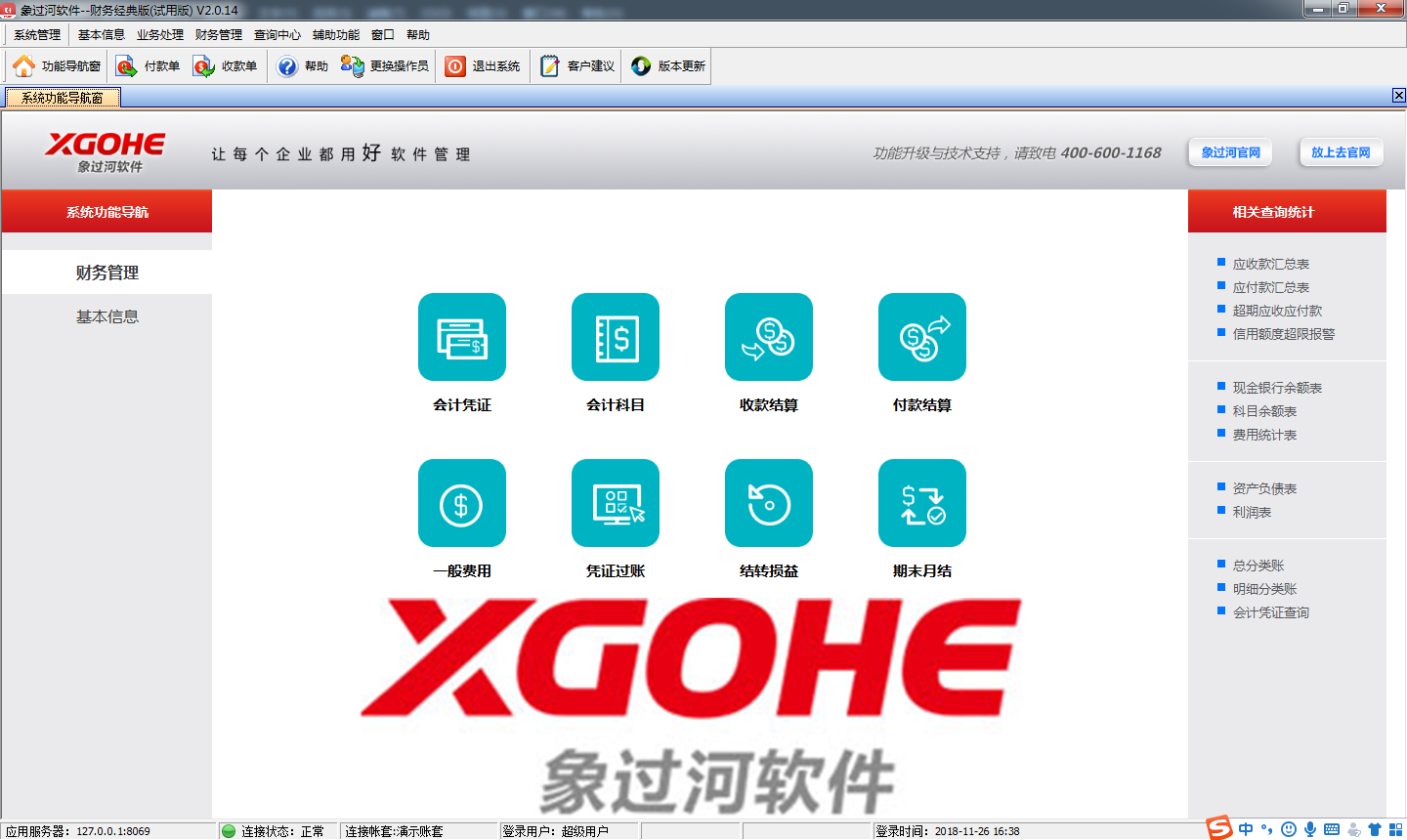Click 更换操作员 in the toolbar

[385, 66]
